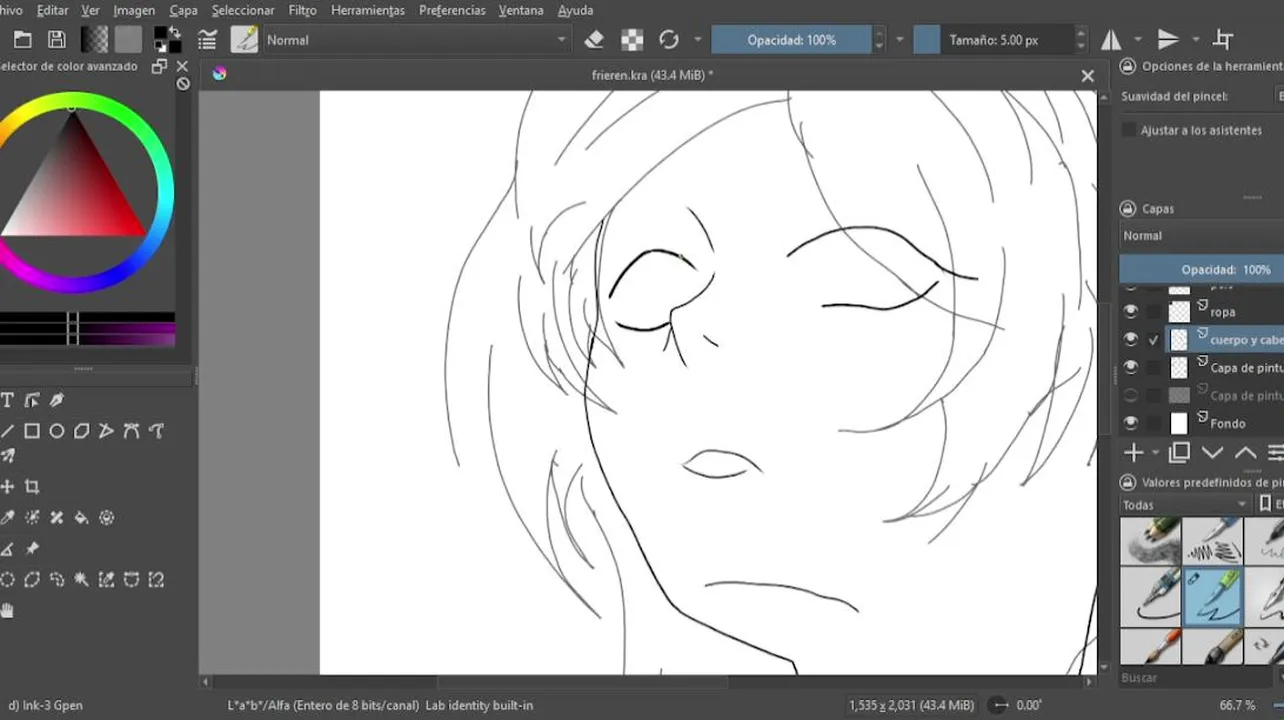Open brush settings editor
The width and height of the screenshot is (1284, 720).
[x=207, y=40]
